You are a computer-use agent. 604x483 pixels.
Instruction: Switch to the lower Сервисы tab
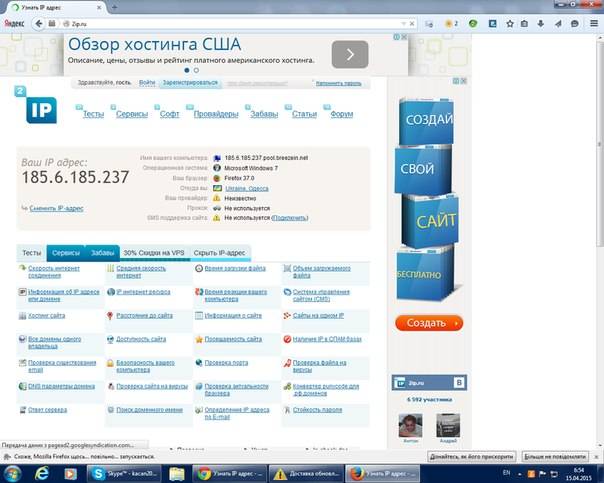pyautogui.click(x=66, y=253)
